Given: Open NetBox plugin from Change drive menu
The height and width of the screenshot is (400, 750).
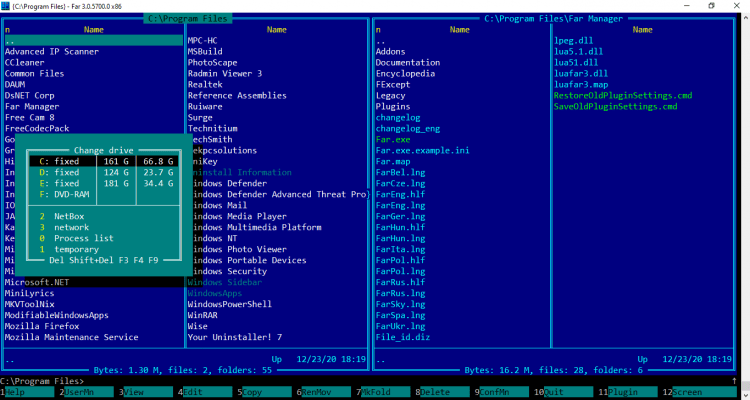Looking at the screenshot, I should tap(70, 216).
